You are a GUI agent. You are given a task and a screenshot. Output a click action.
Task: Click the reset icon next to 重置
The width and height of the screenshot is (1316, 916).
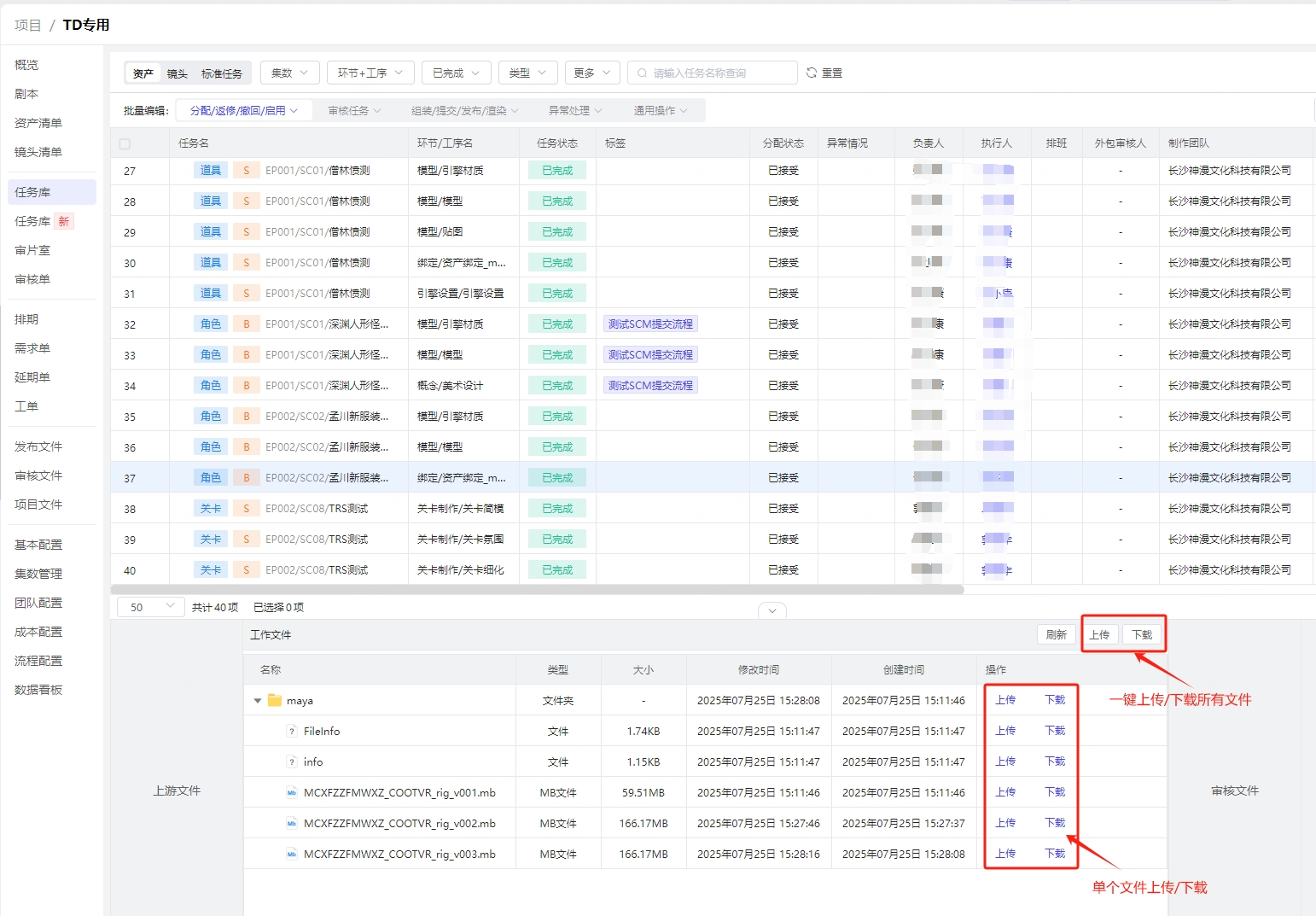tap(812, 73)
